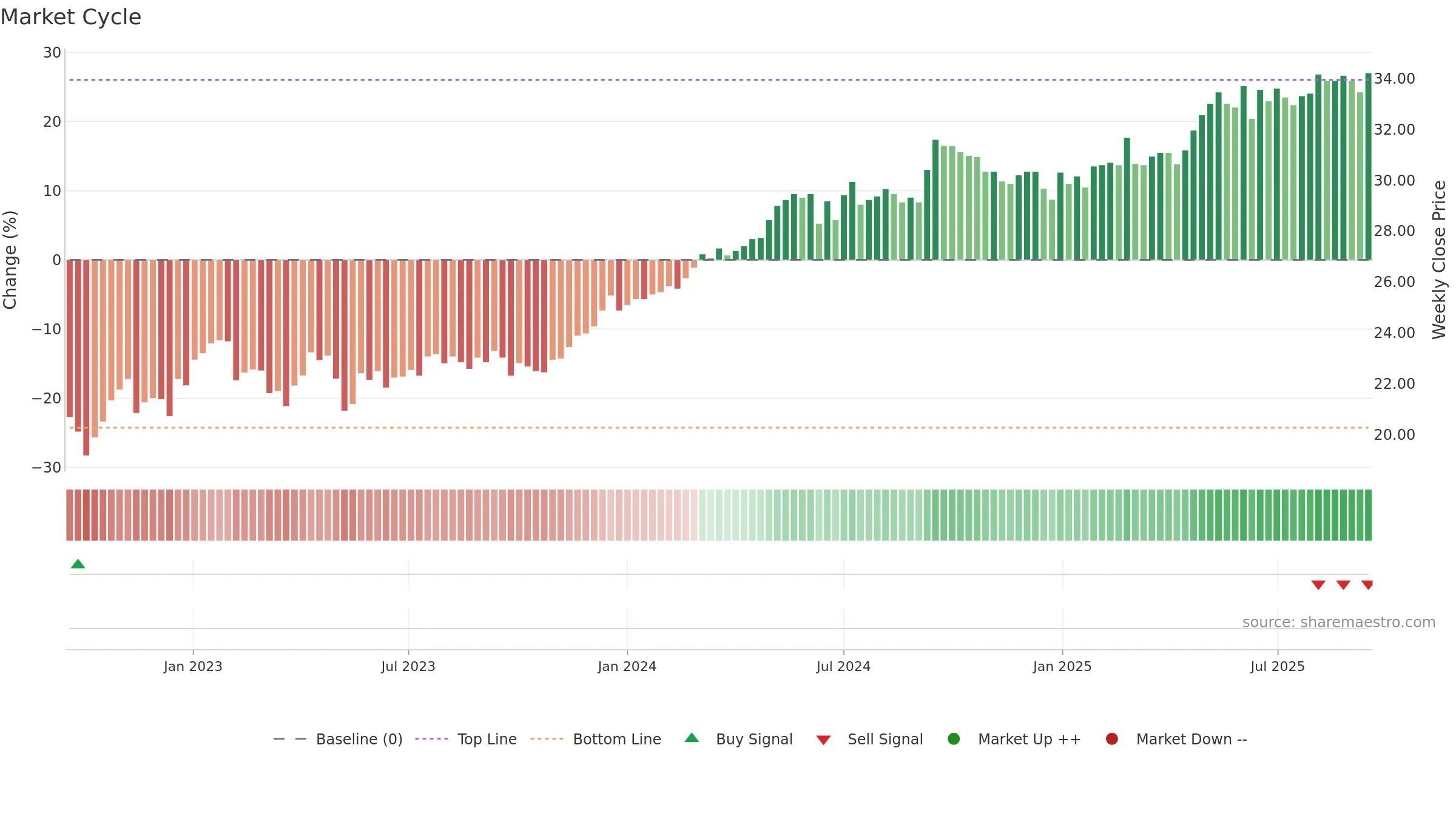Click the green triangle icon in legend
The width and height of the screenshot is (1456, 819).
692,738
